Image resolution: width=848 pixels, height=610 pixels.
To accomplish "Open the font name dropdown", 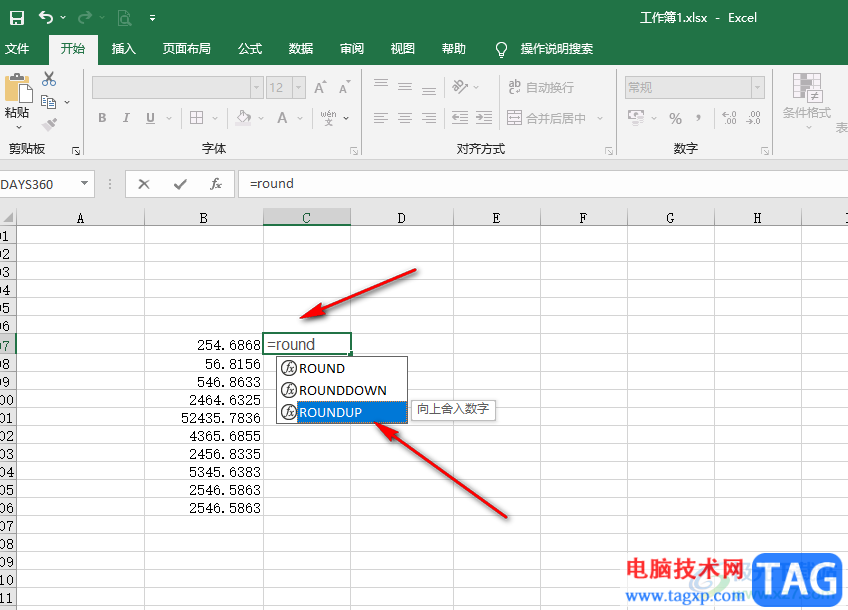I will tap(257, 88).
